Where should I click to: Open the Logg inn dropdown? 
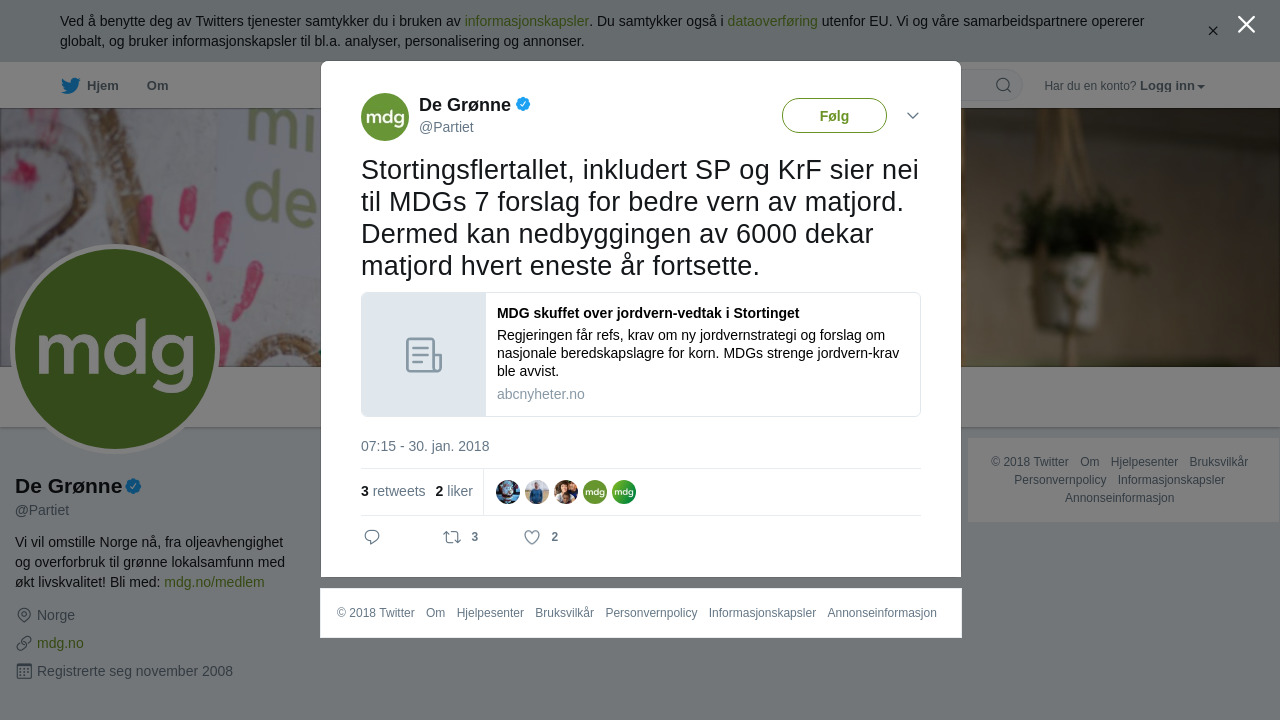pos(1172,86)
